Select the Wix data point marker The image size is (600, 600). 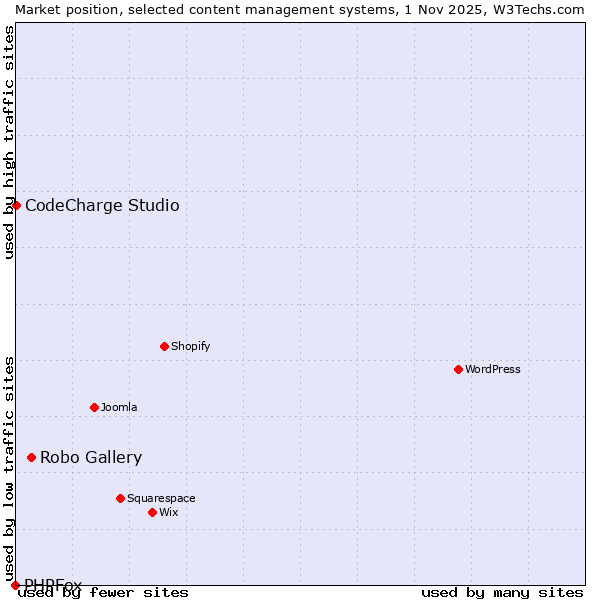(152, 512)
